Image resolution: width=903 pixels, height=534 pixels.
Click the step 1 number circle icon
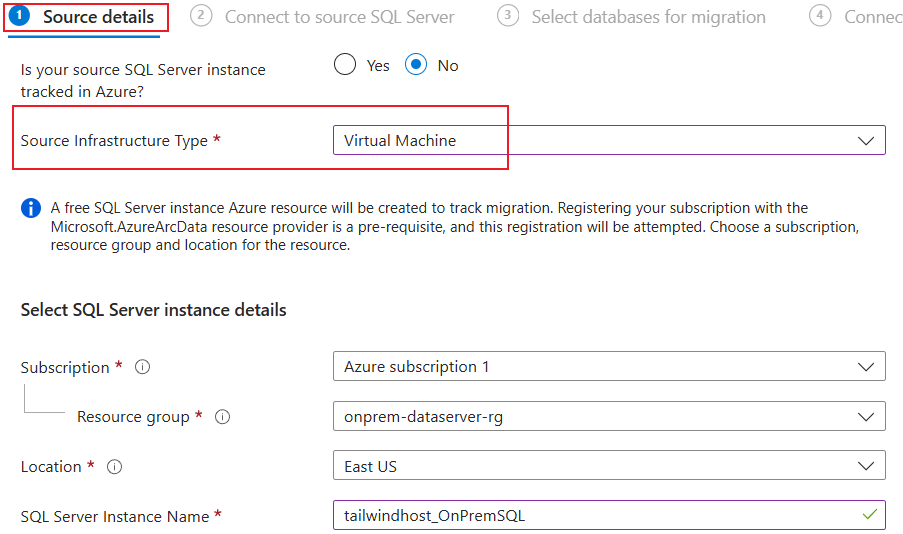click(20, 16)
